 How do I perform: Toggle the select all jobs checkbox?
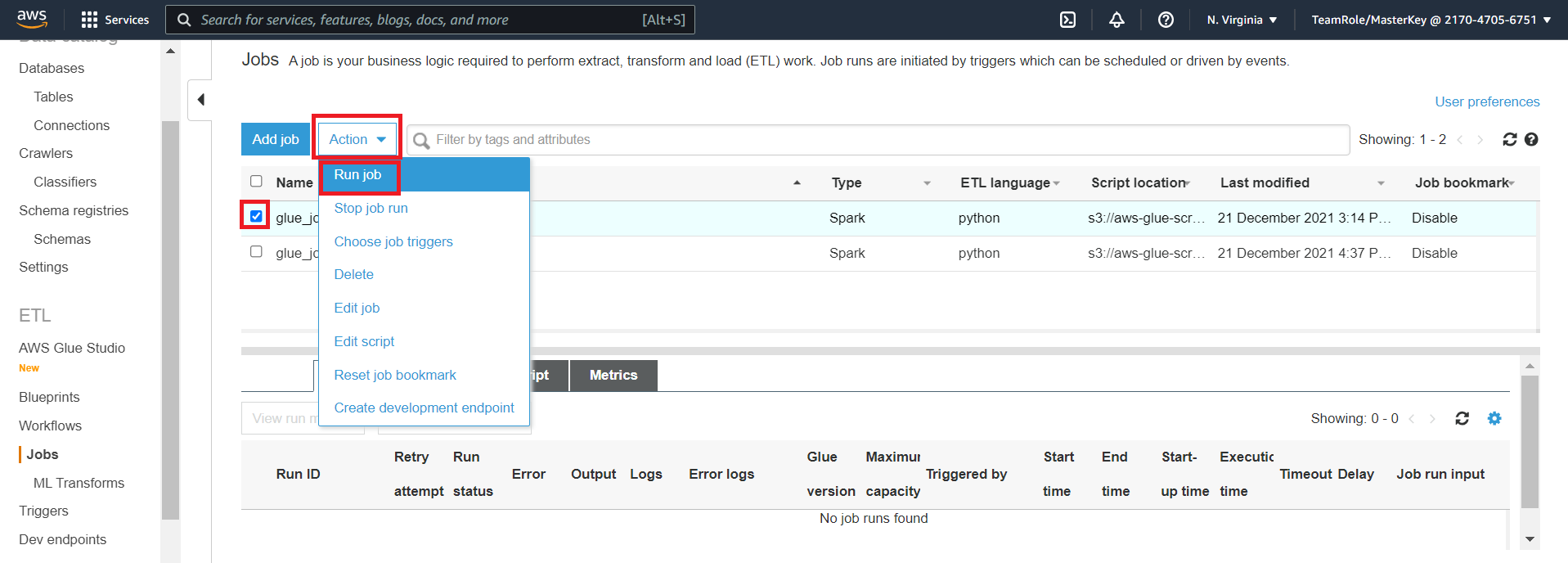pyautogui.click(x=256, y=181)
